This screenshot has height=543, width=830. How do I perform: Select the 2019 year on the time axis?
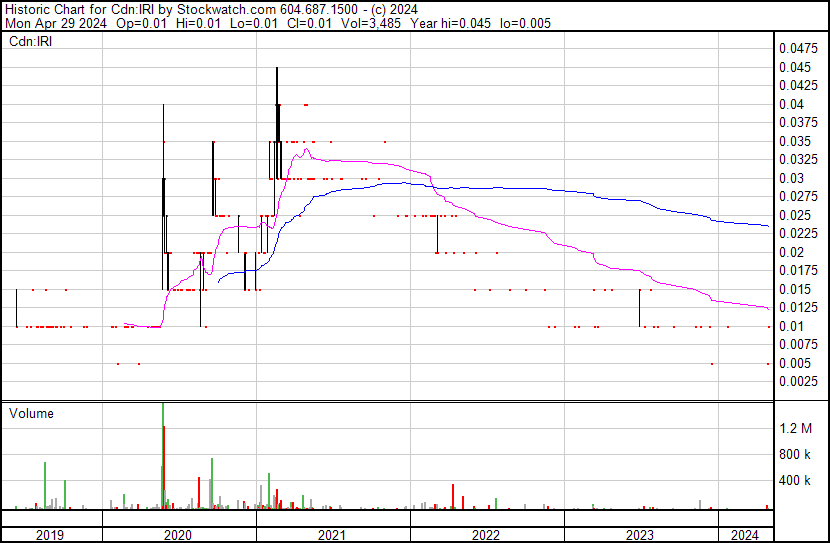(x=50, y=535)
